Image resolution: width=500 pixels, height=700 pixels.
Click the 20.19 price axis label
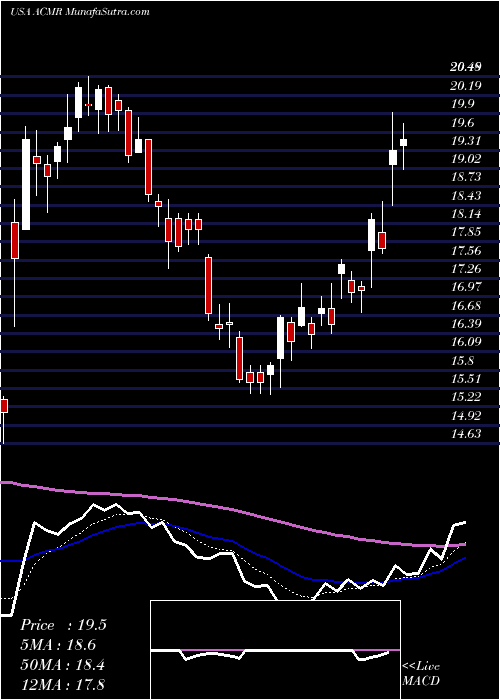466,86
